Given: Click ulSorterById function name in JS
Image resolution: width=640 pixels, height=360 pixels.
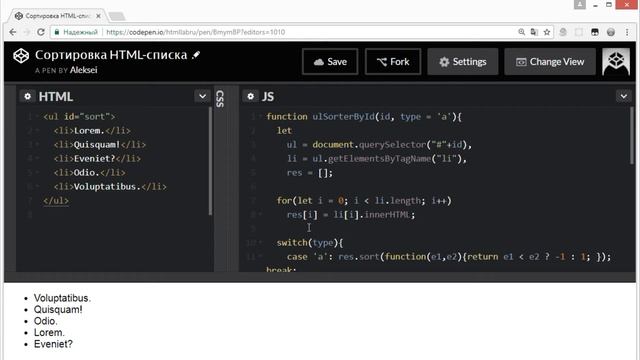Looking at the screenshot, I should tap(343, 117).
